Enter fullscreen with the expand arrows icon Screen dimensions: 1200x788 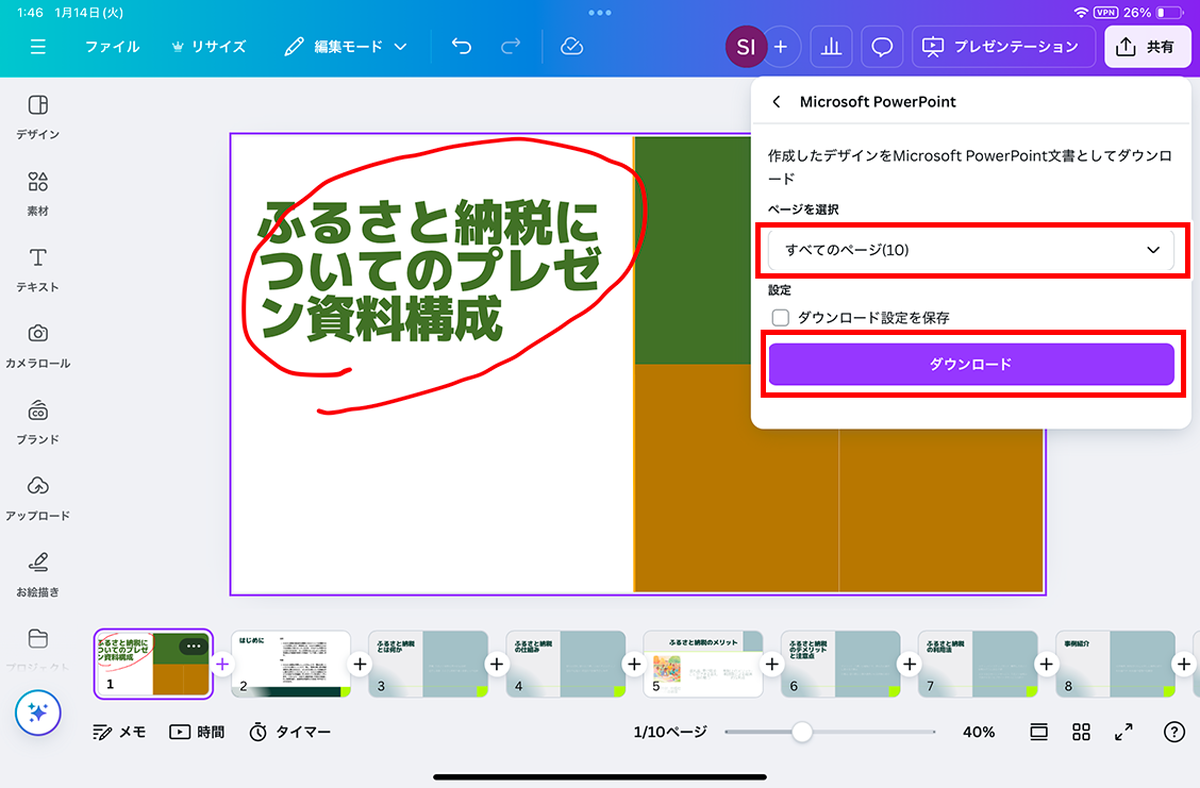(x=1124, y=732)
